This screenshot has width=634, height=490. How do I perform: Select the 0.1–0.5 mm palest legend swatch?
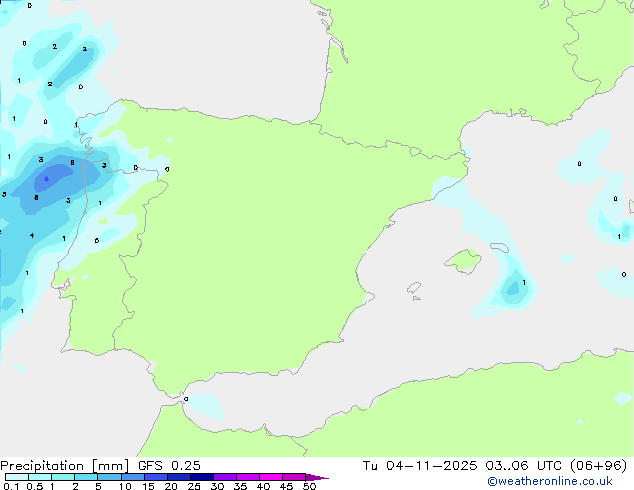(x=17, y=477)
